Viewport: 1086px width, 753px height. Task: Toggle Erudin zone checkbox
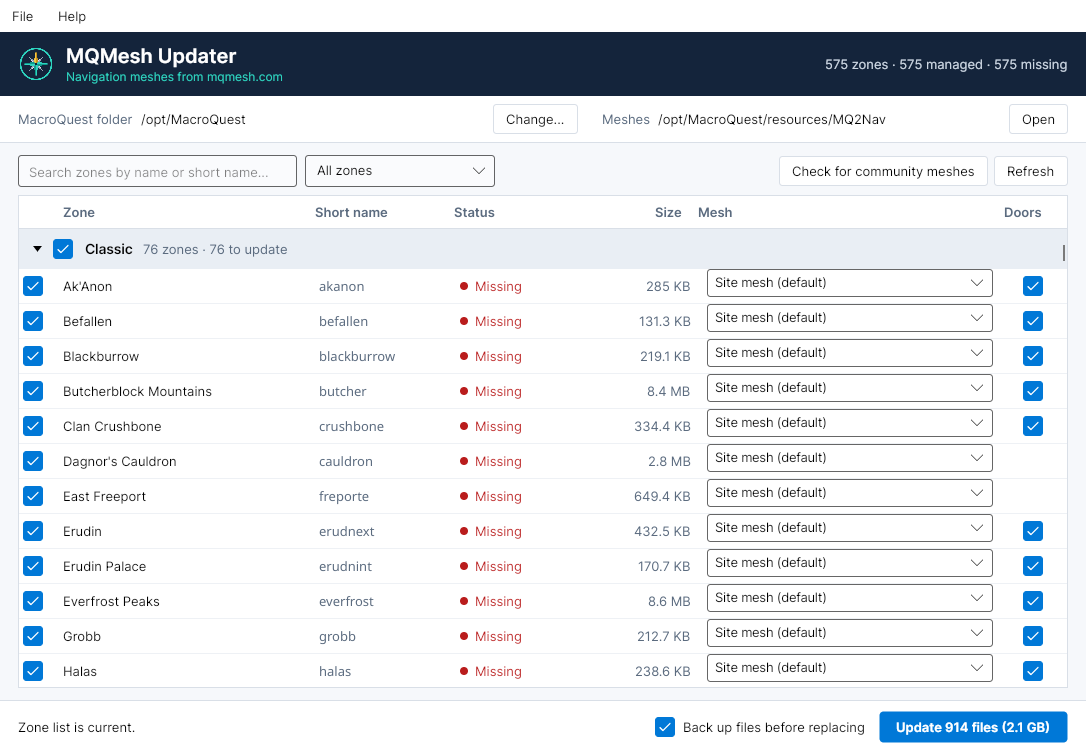tap(33, 531)
